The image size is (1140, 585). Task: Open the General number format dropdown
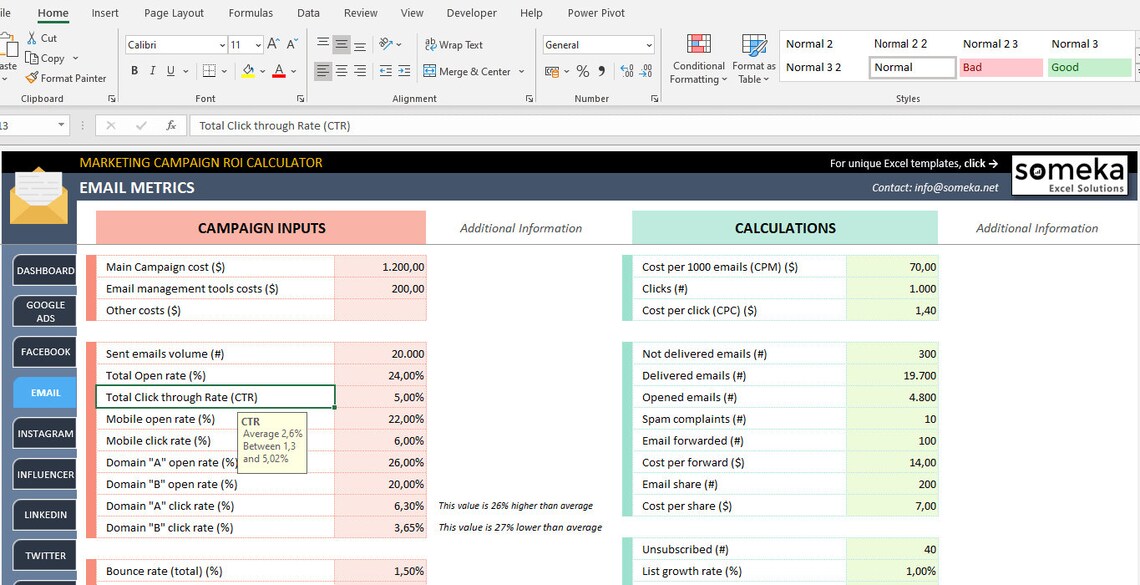[x=651, y=44]
